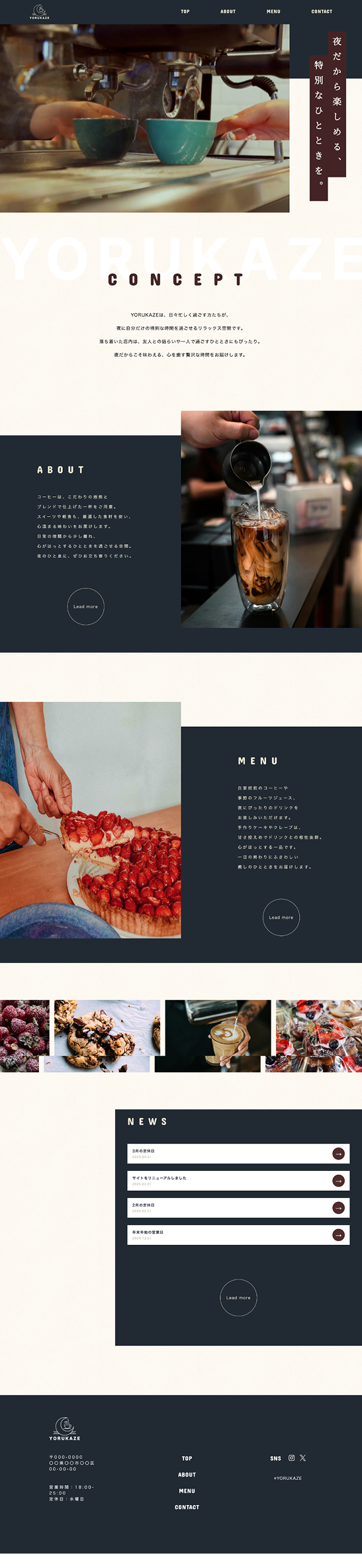362x1568 pixels.
Task: Open the @YORUKAZE link in footer
Action: pyautogui.click(x=288, y=1478)
